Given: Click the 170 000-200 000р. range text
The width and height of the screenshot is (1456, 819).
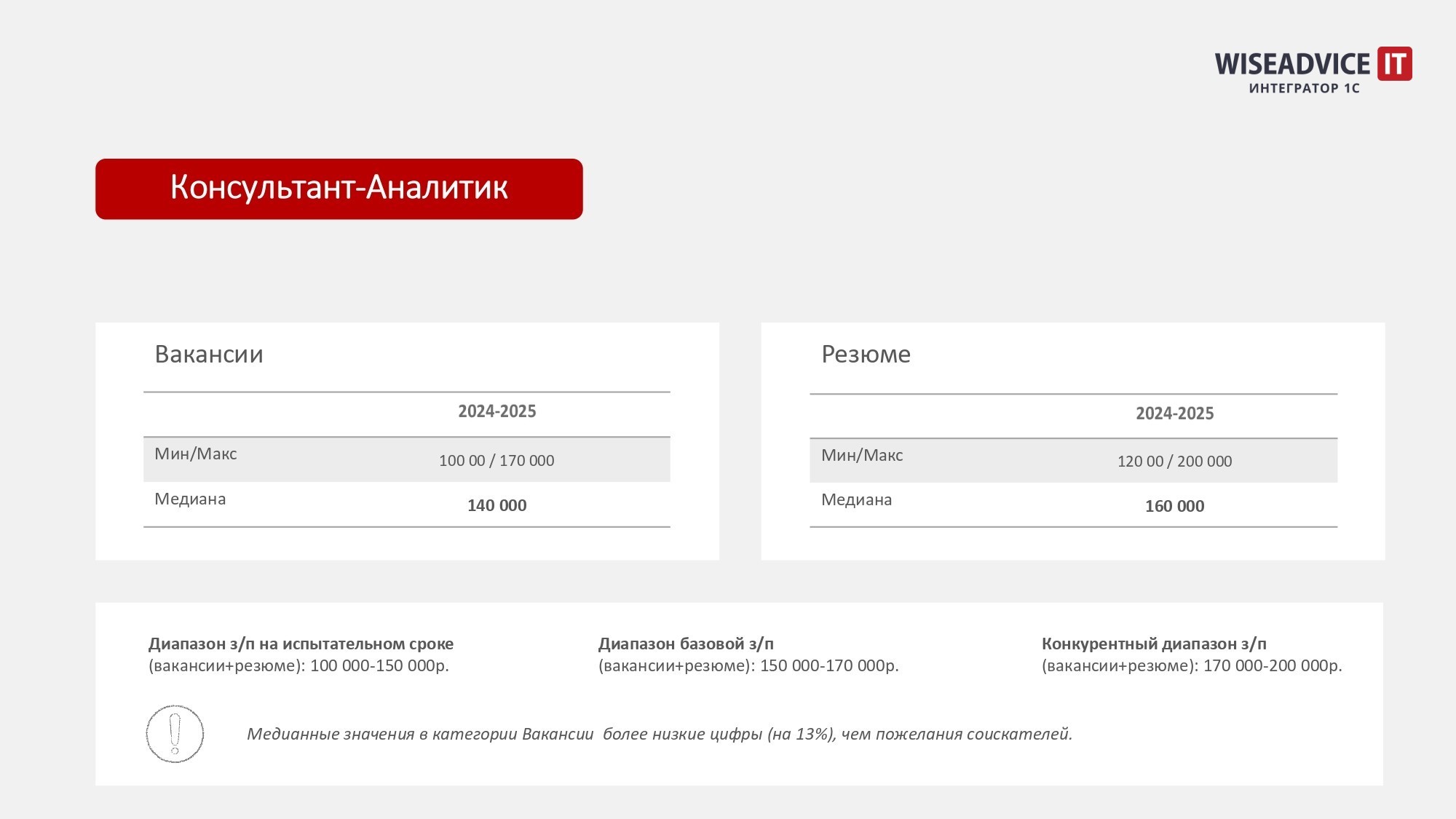Looking at the screenshot, I should tap(1273, 665).
